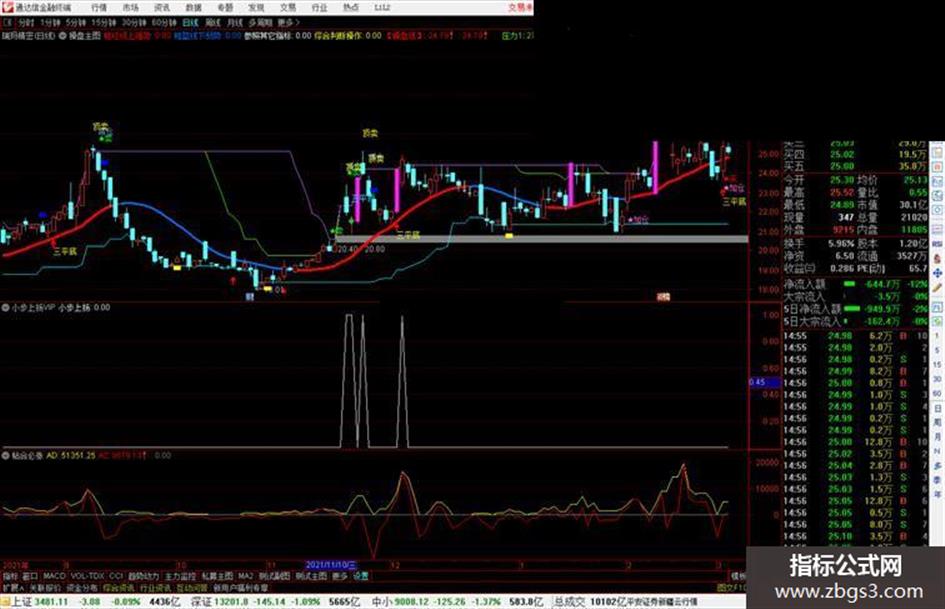Viewport: 945px width, 609px height.
Task: Click 设置 in the bottom indicator bar
Action: pyautogui.click(x=361, y=576)
